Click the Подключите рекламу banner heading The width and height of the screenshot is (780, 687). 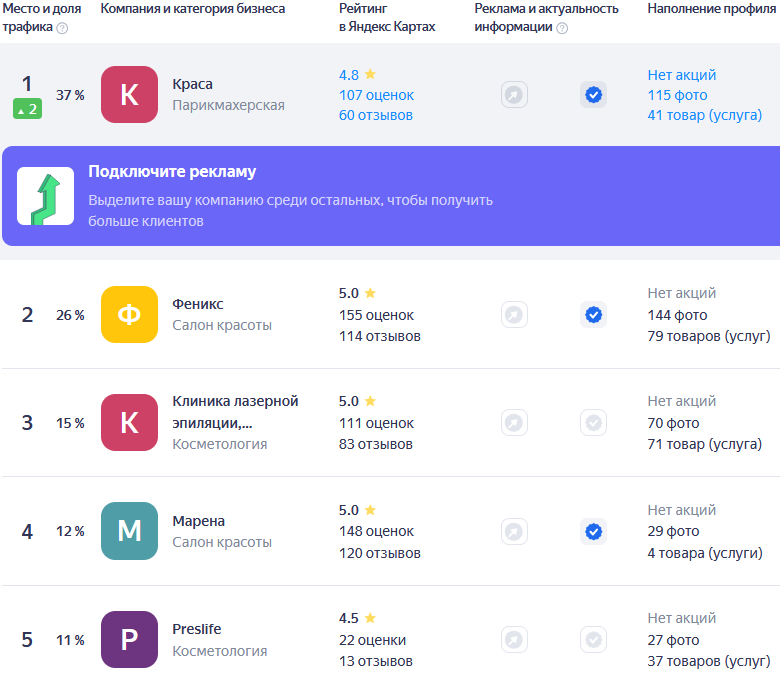click(x=172, y=171)
